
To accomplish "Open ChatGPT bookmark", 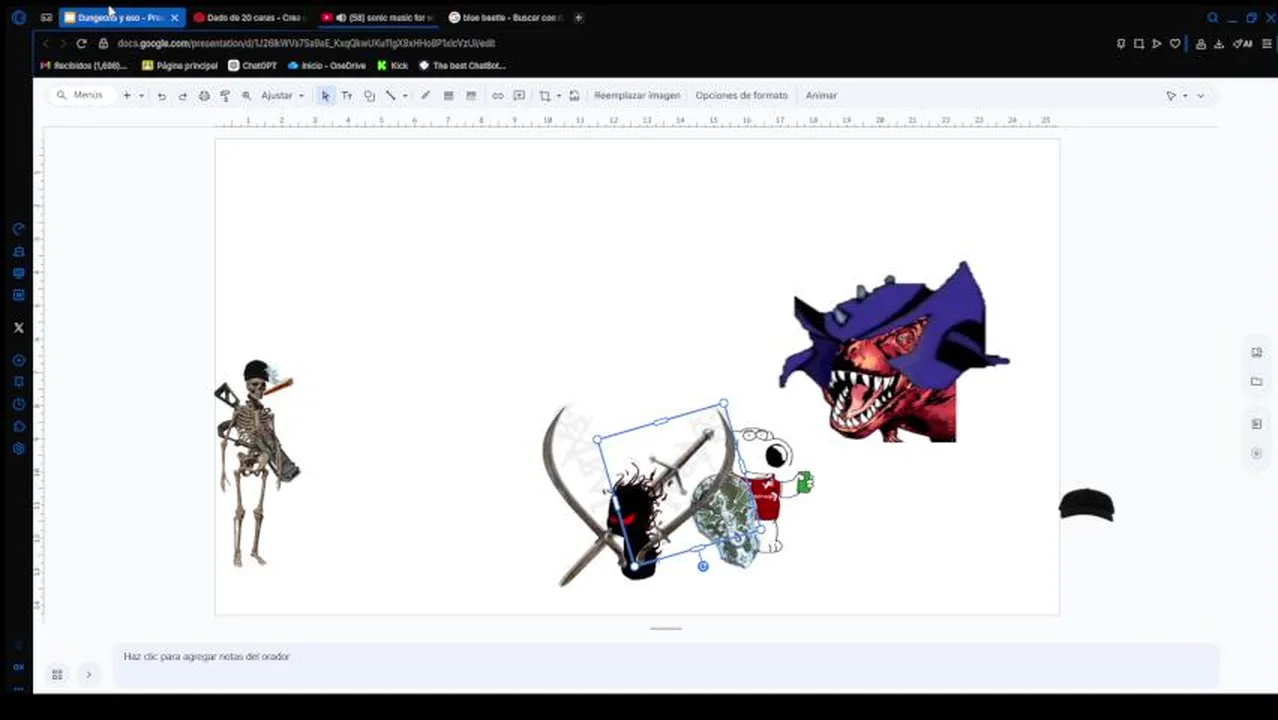I will tap(252, 66).
